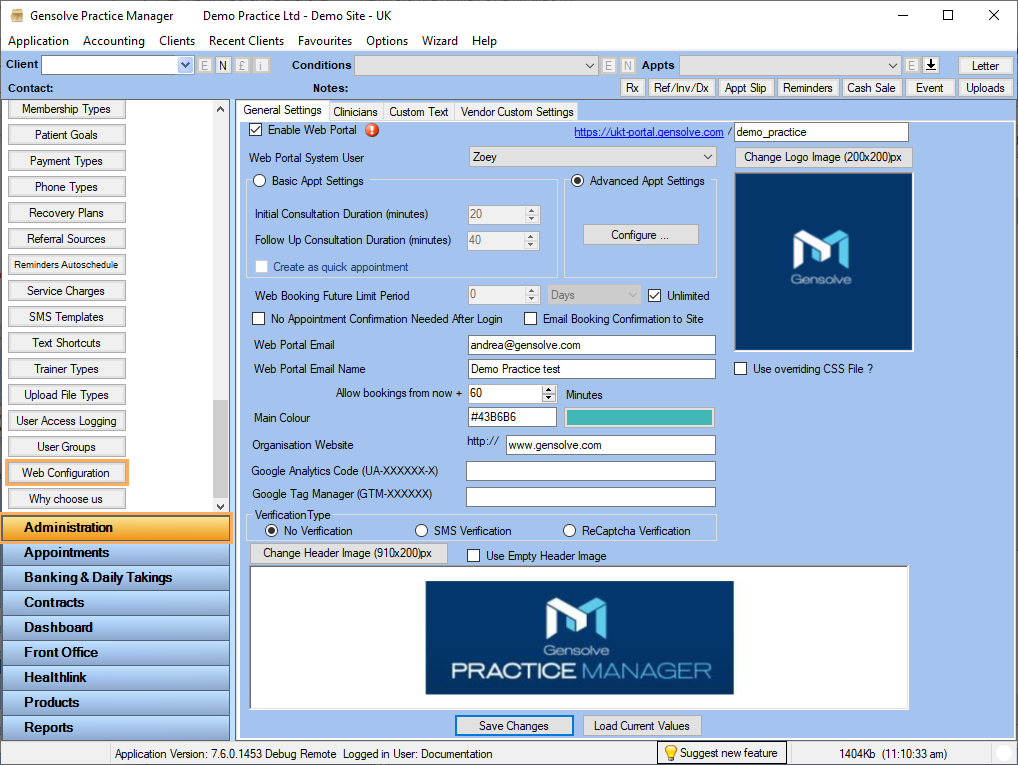The image size is (1018, 765).
Task: Expand the Appointments section
Action: [x=116, y=553]
